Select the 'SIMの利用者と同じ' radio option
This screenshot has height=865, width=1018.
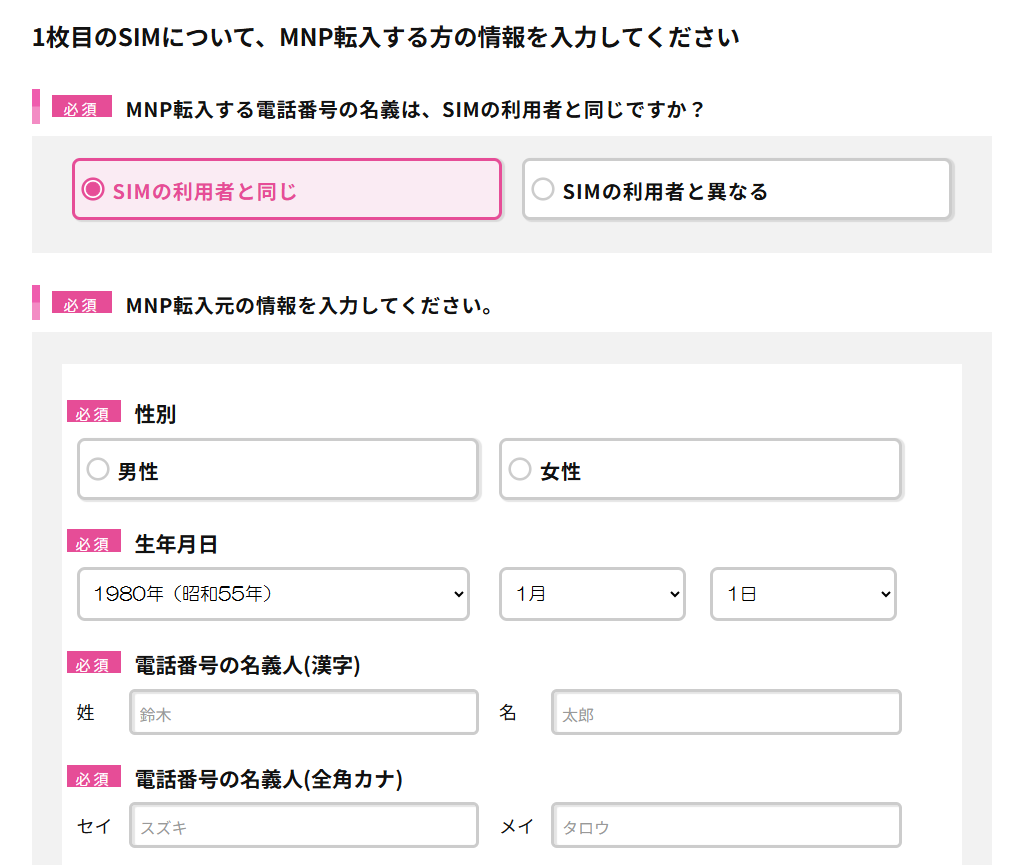286,189
